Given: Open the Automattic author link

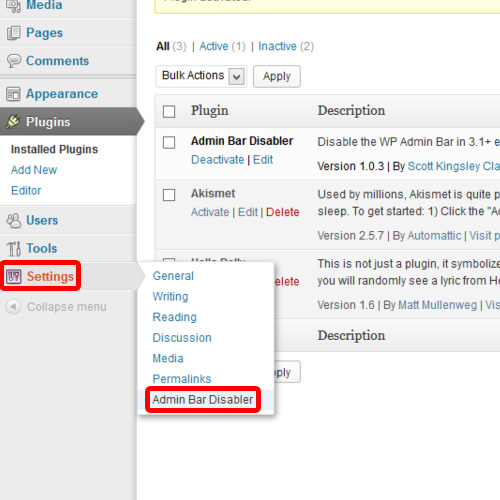Looking at the screenshot, I should 434,236.
